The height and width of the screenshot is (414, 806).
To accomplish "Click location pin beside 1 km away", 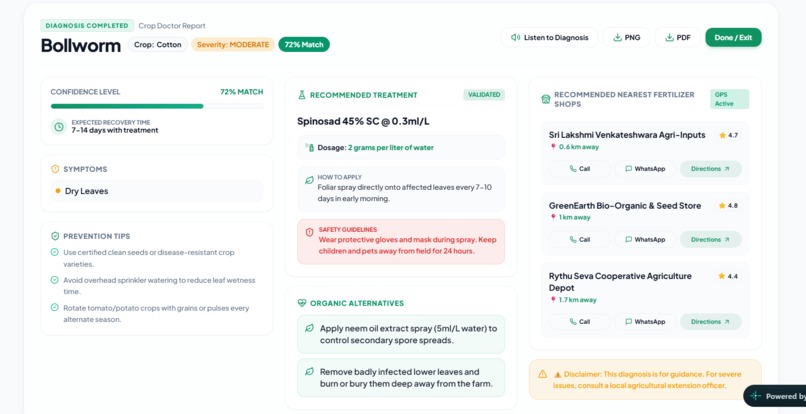I will coord(553,218).
